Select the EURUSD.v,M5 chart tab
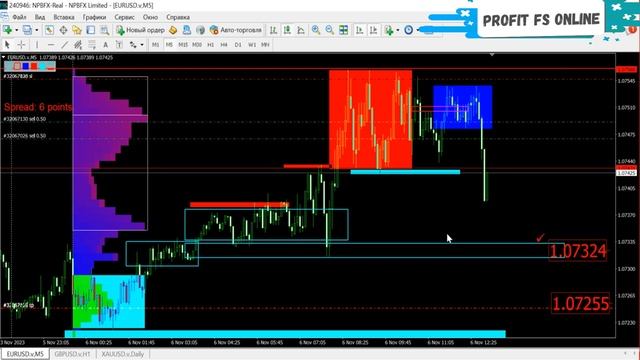The width and height of the screenshot is (640, 360). (25, 354)
